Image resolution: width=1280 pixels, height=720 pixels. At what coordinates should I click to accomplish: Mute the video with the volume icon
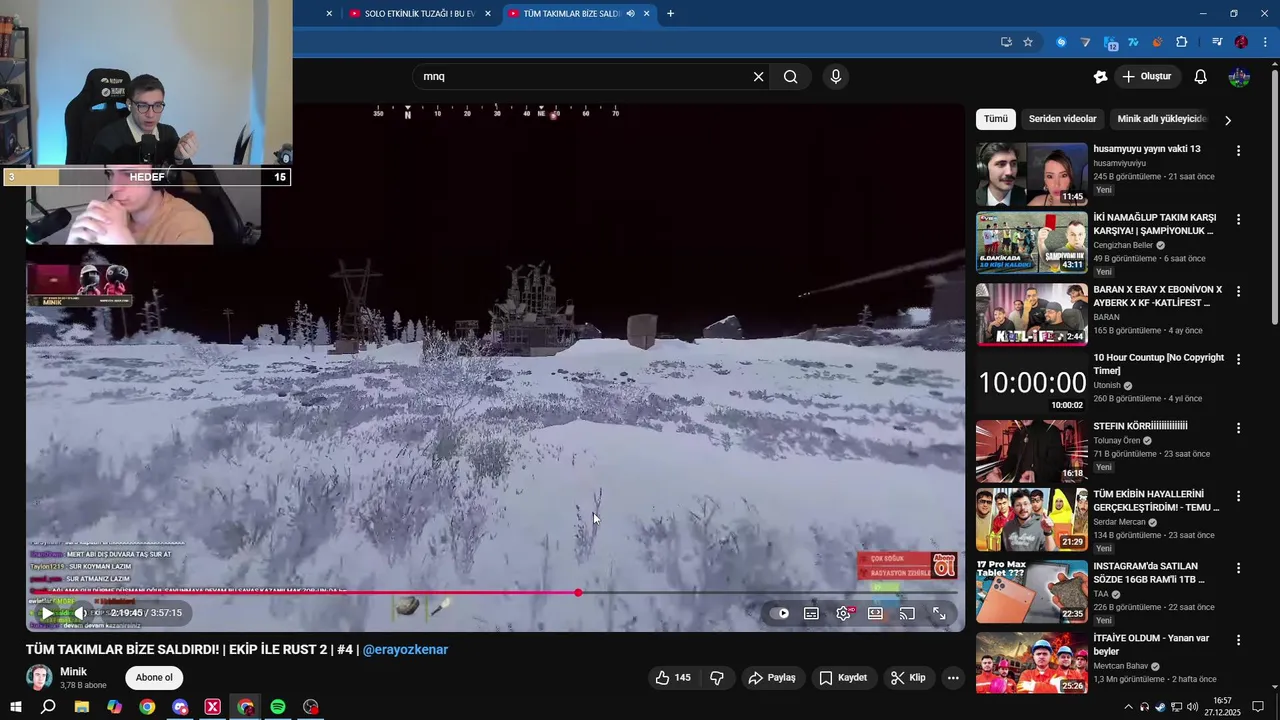point(81,613)
